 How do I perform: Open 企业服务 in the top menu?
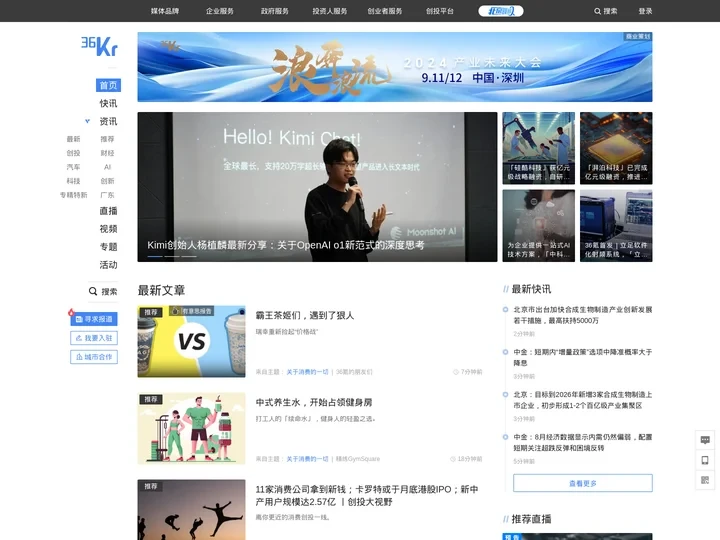[219, 11]
